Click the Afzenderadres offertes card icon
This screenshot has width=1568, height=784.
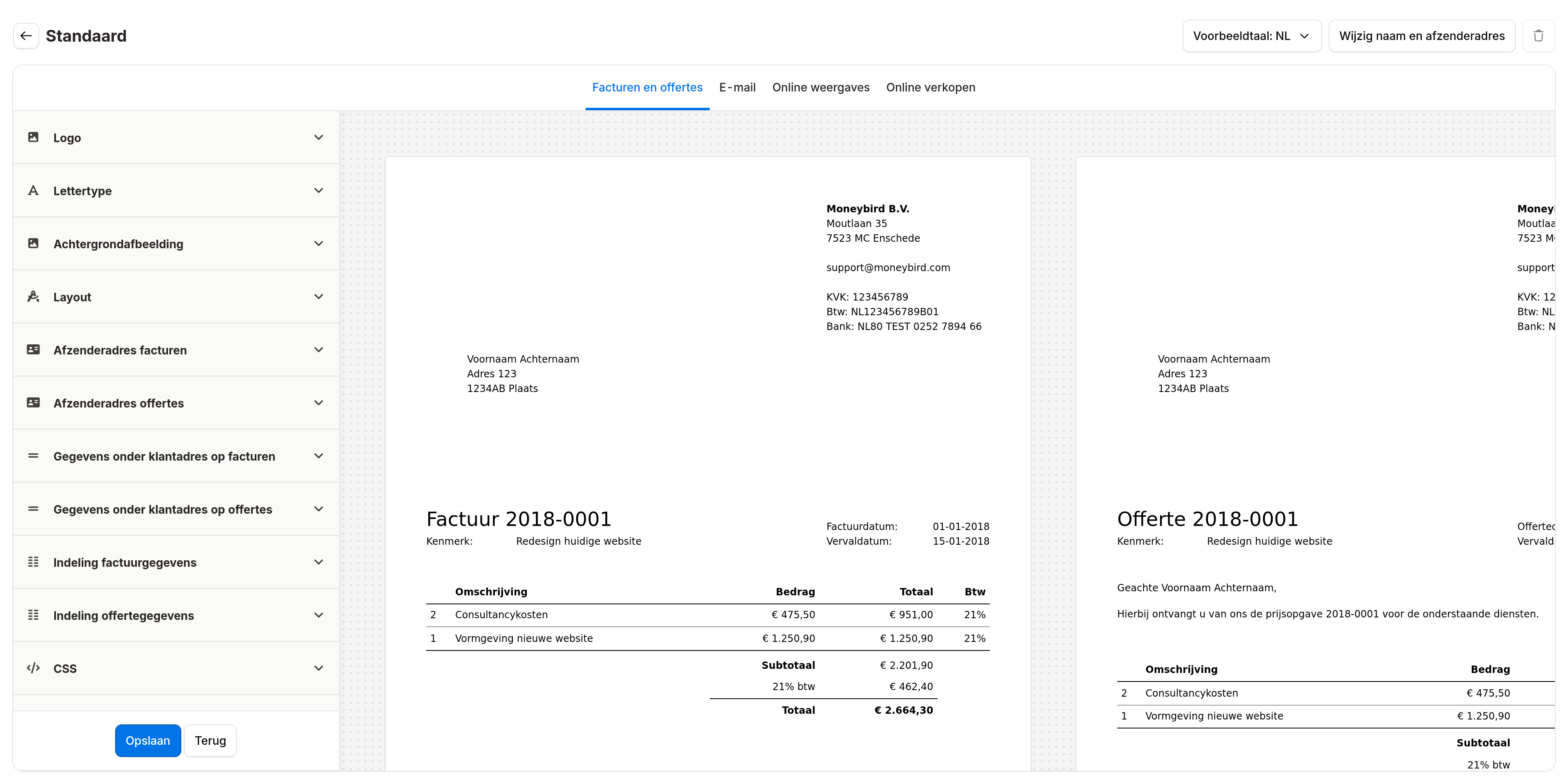pyautogui.click(x=33, y=402)
